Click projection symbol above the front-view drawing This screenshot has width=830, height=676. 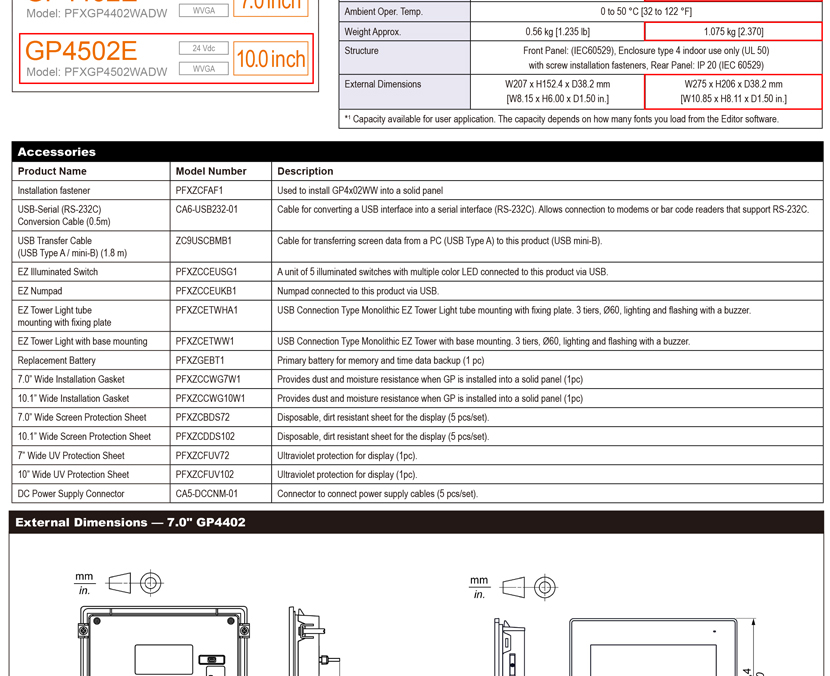pos(529,587)
